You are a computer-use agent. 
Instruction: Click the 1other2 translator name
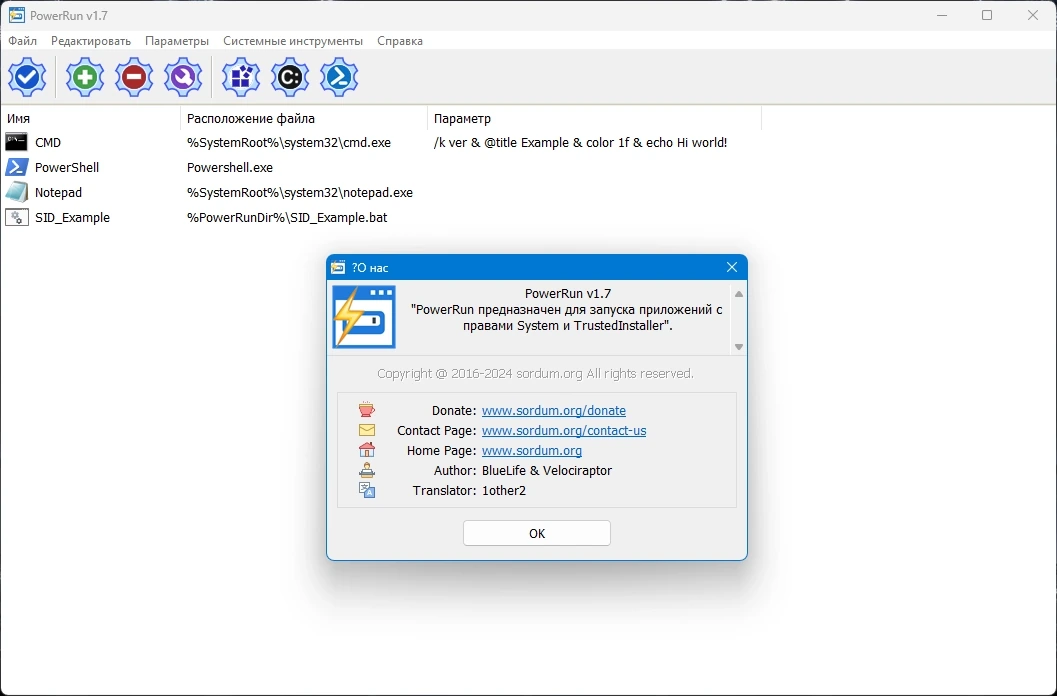click(504, 491)
